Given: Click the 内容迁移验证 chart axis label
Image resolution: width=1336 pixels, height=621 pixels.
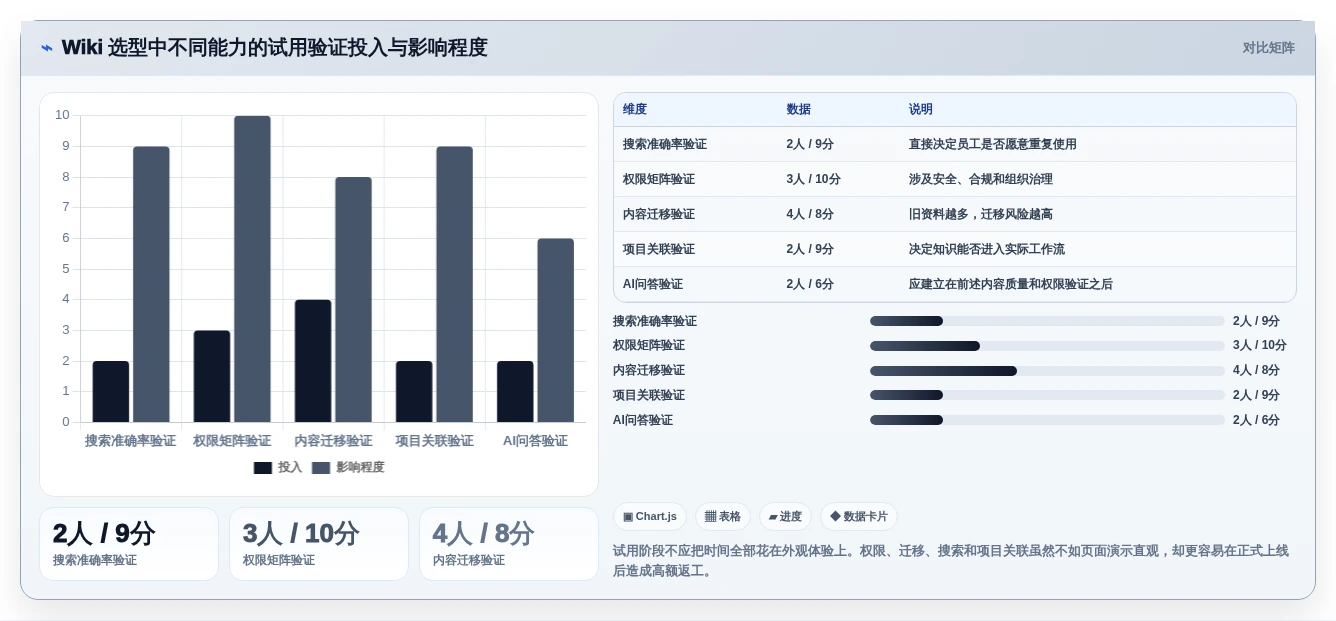Looking at the screenshot, I should click(x=333, y=440).
